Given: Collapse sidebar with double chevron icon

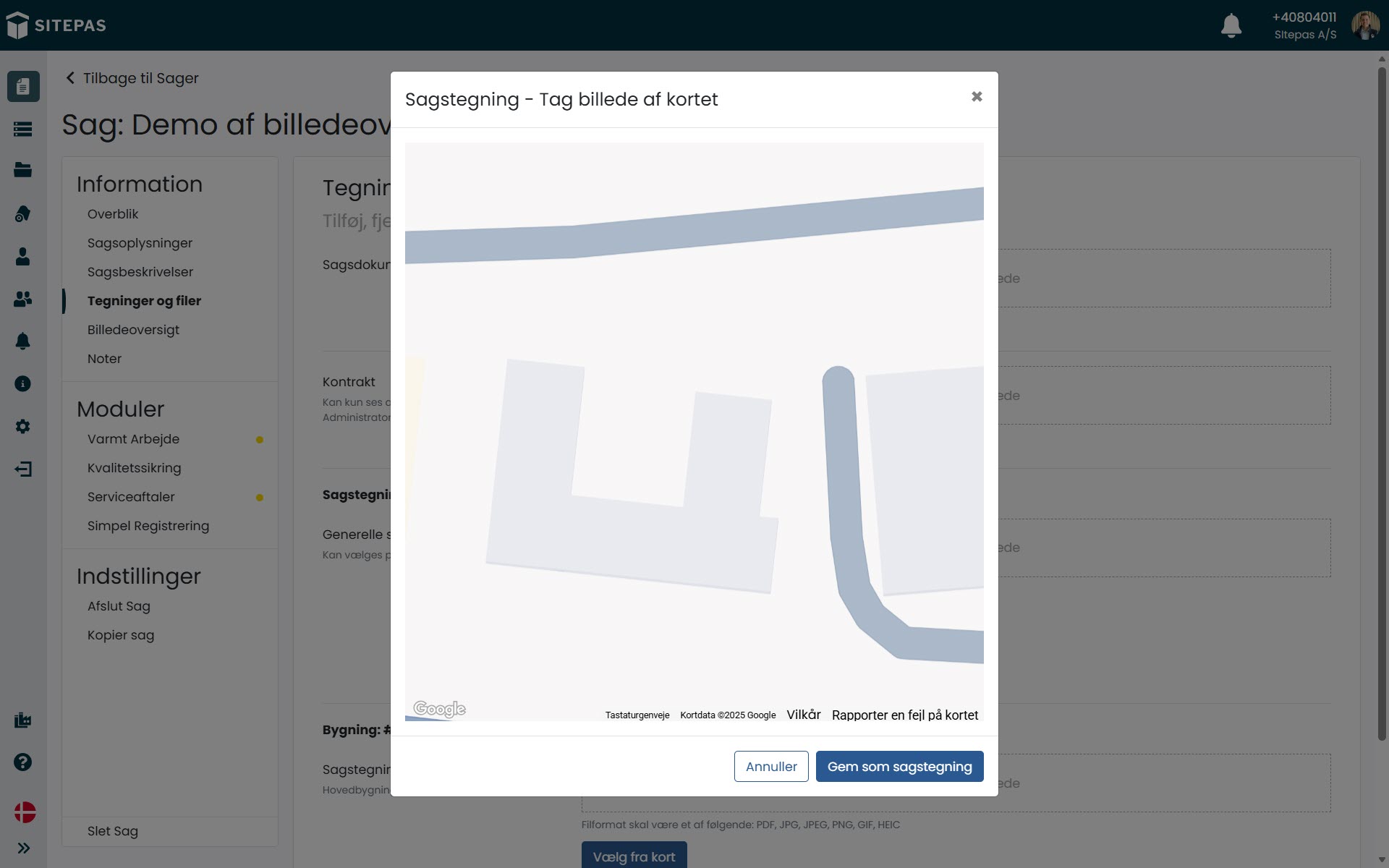Looking at the screenshot, I should coord(23,848).
